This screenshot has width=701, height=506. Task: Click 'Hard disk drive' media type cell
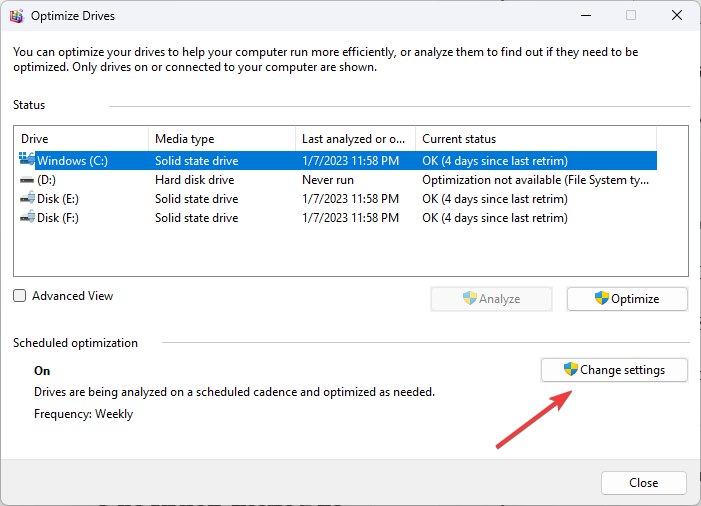(194, 180)
